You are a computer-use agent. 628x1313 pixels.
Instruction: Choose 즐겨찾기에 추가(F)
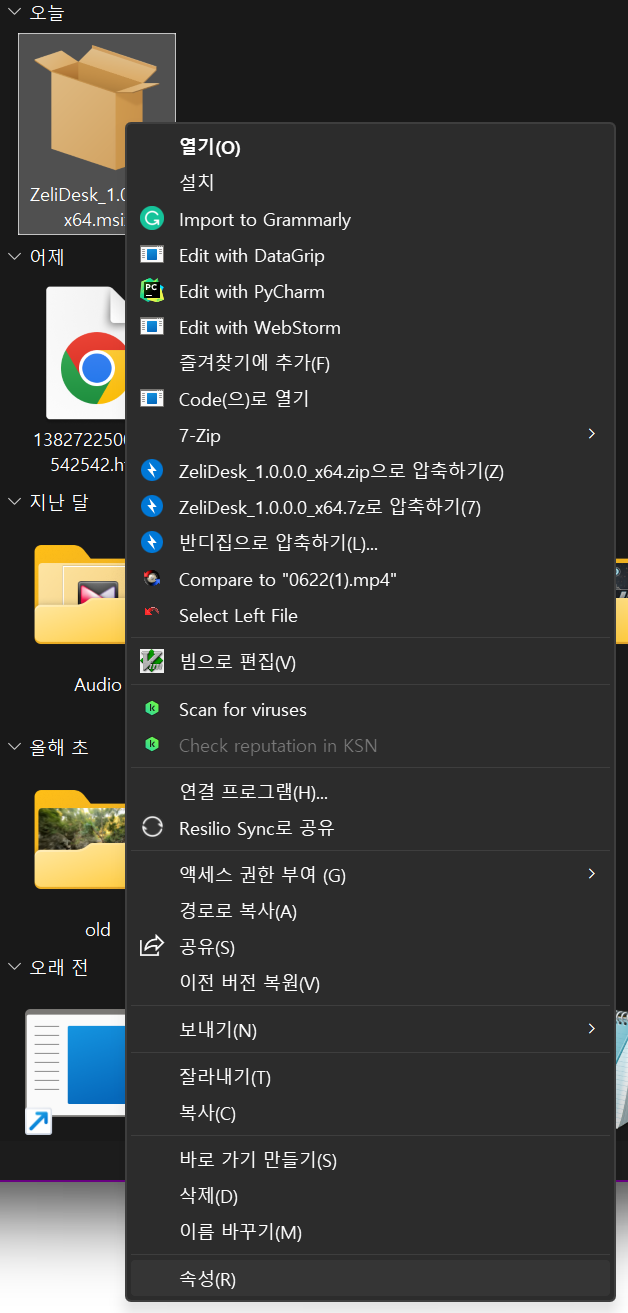click(370, 363)
